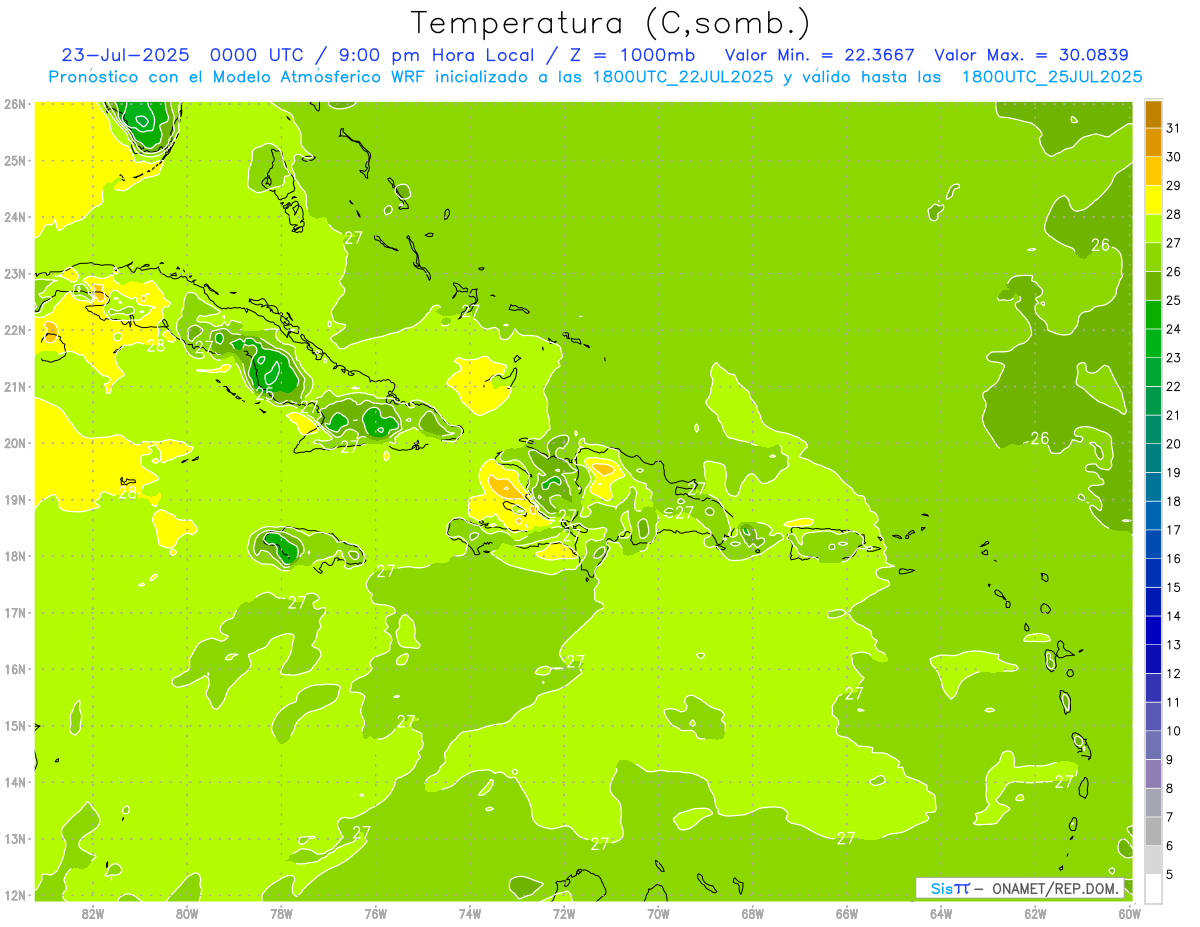
Task: Click the "22N" latitude axis label
Action: click(x=15, y=330)
